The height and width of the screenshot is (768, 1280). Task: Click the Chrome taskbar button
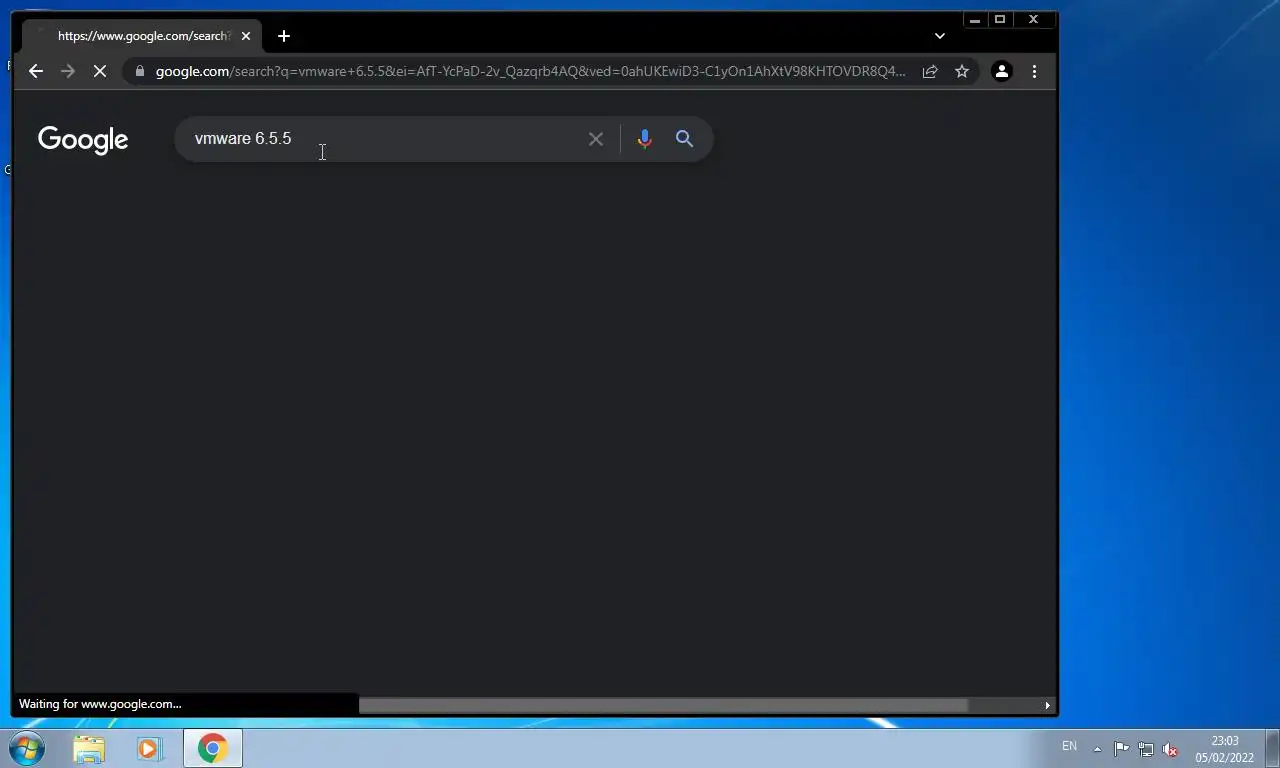click(212, 748)
